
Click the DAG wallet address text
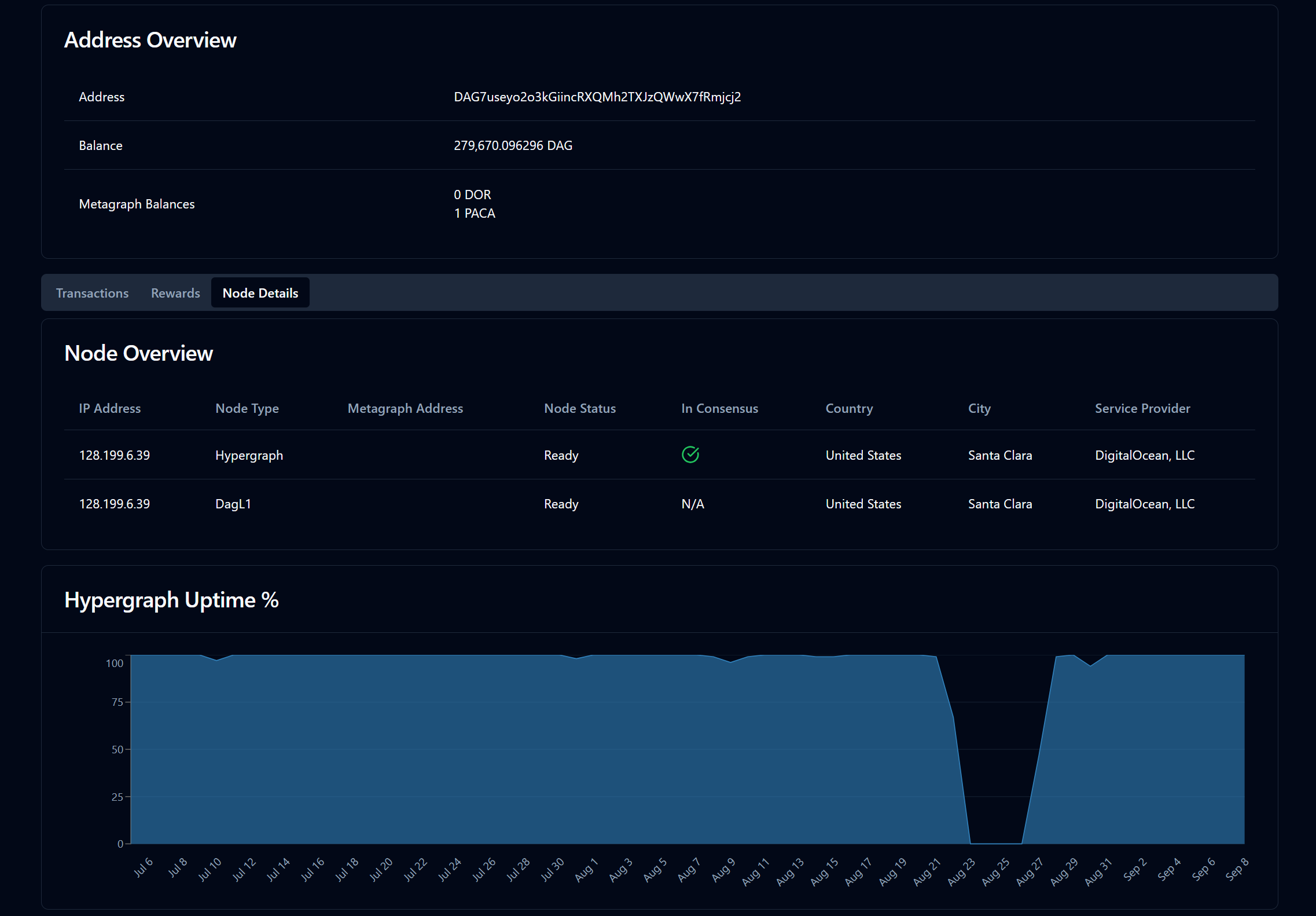597,97
